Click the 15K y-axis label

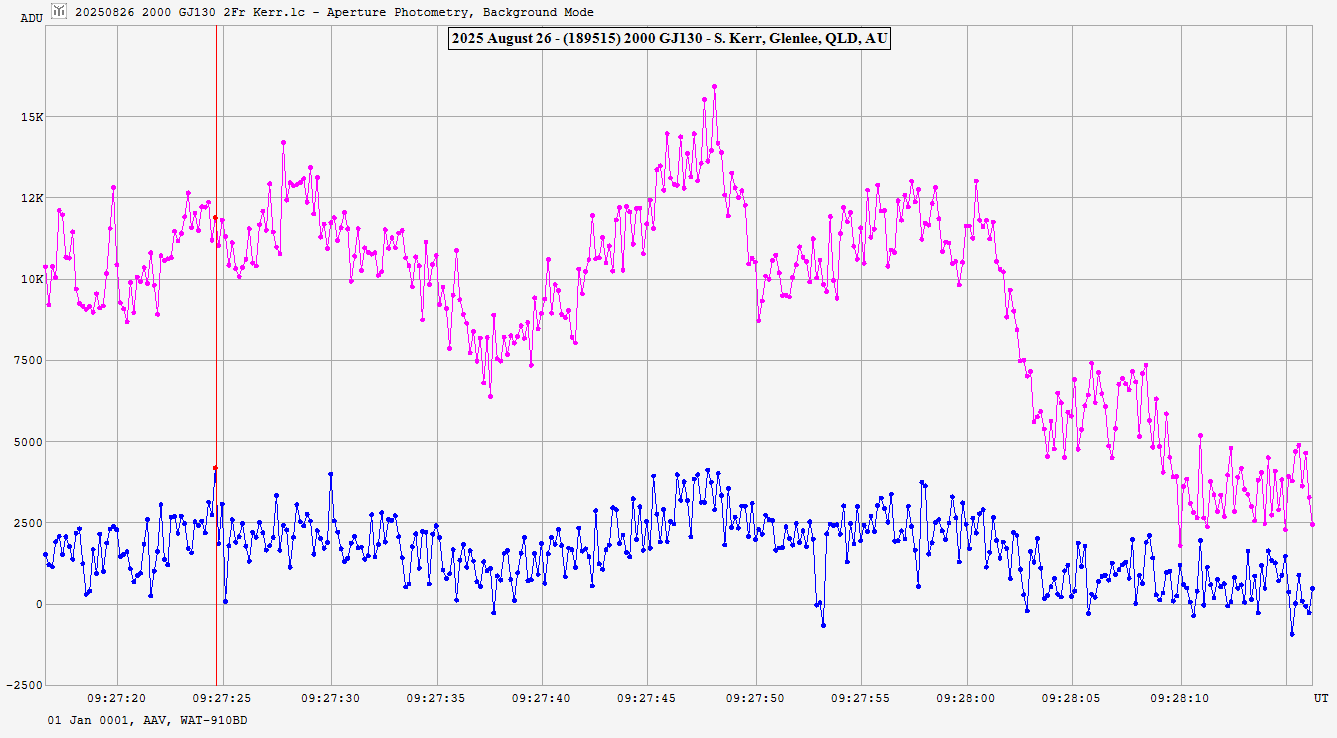(32, 117)
